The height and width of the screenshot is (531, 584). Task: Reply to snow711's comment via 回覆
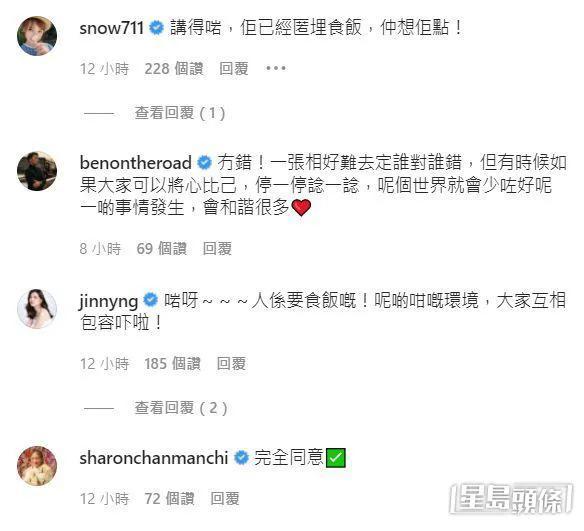pyautogui.click(x=234, y=69)
